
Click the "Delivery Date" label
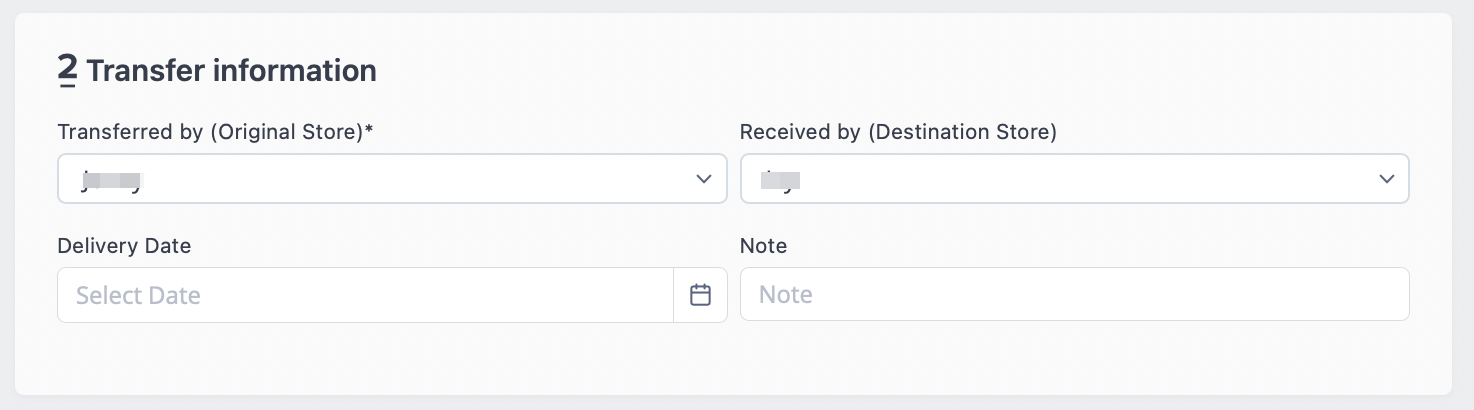(x=124, y=246)
